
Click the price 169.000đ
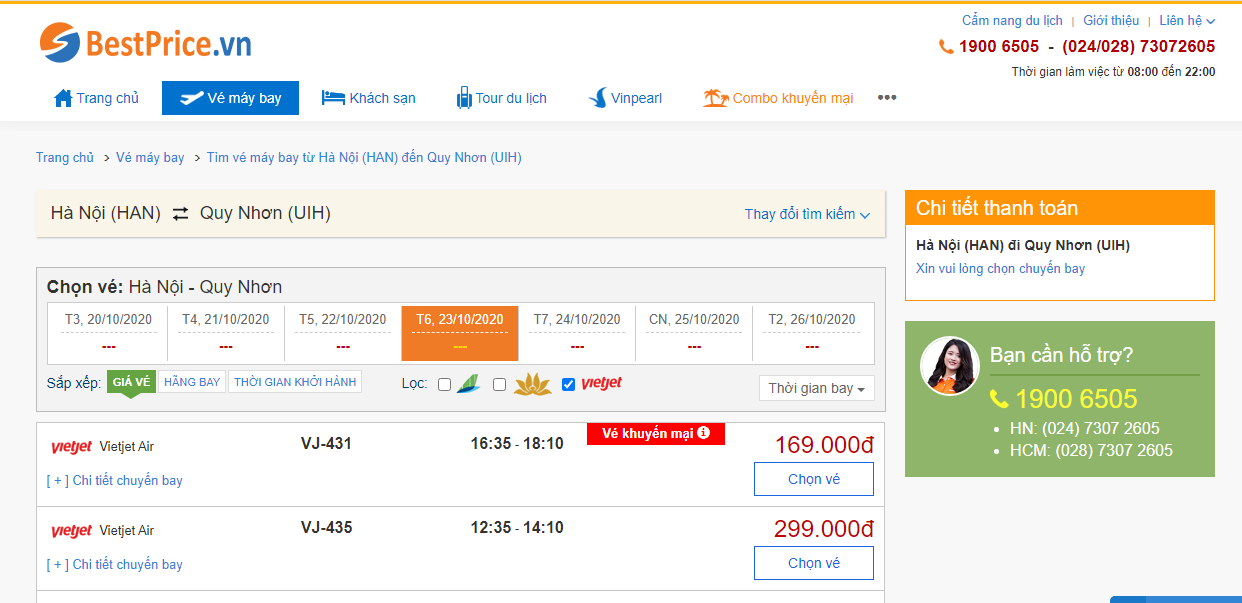(x=824, y=445)
